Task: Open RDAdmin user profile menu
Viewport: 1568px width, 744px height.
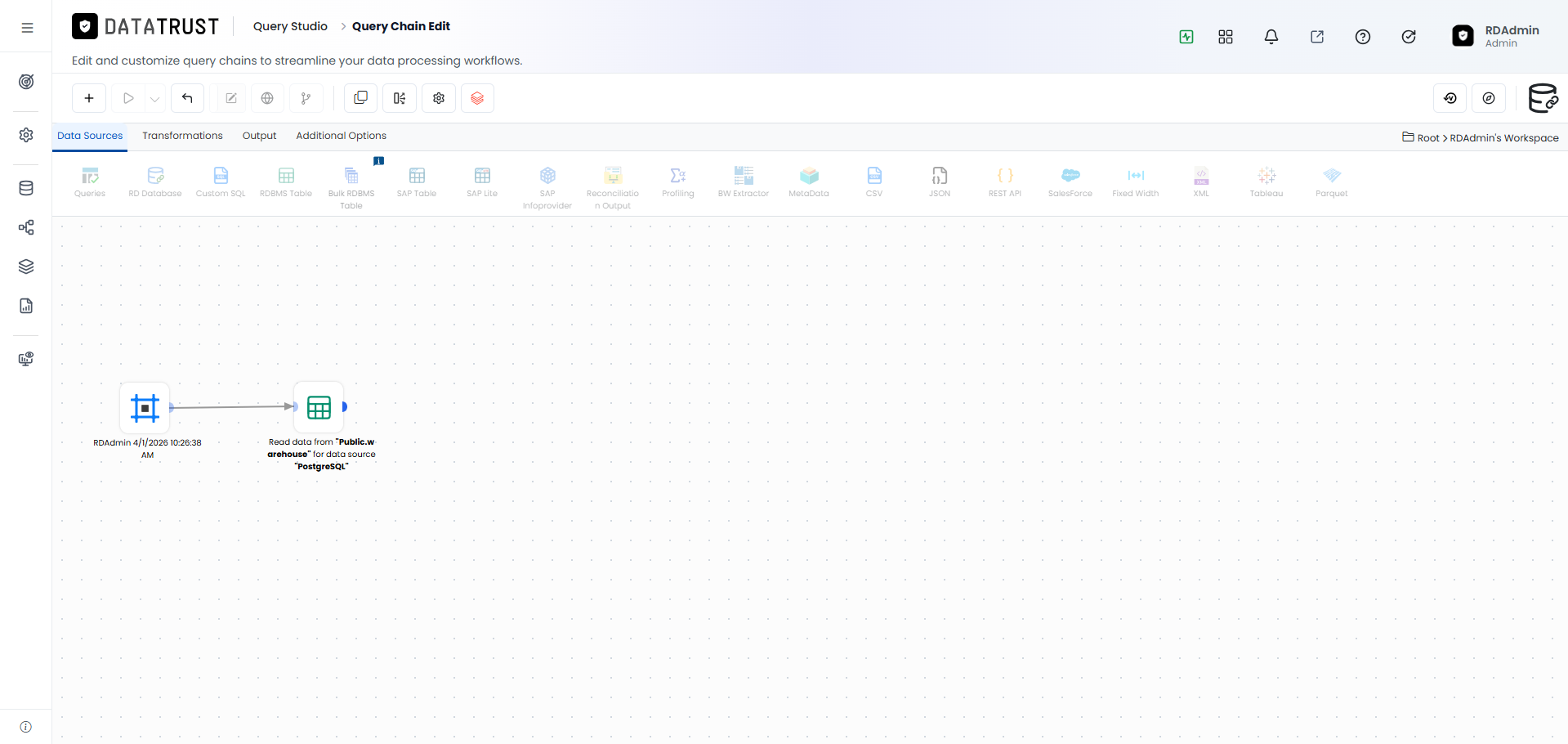Action: [1496, 36]
